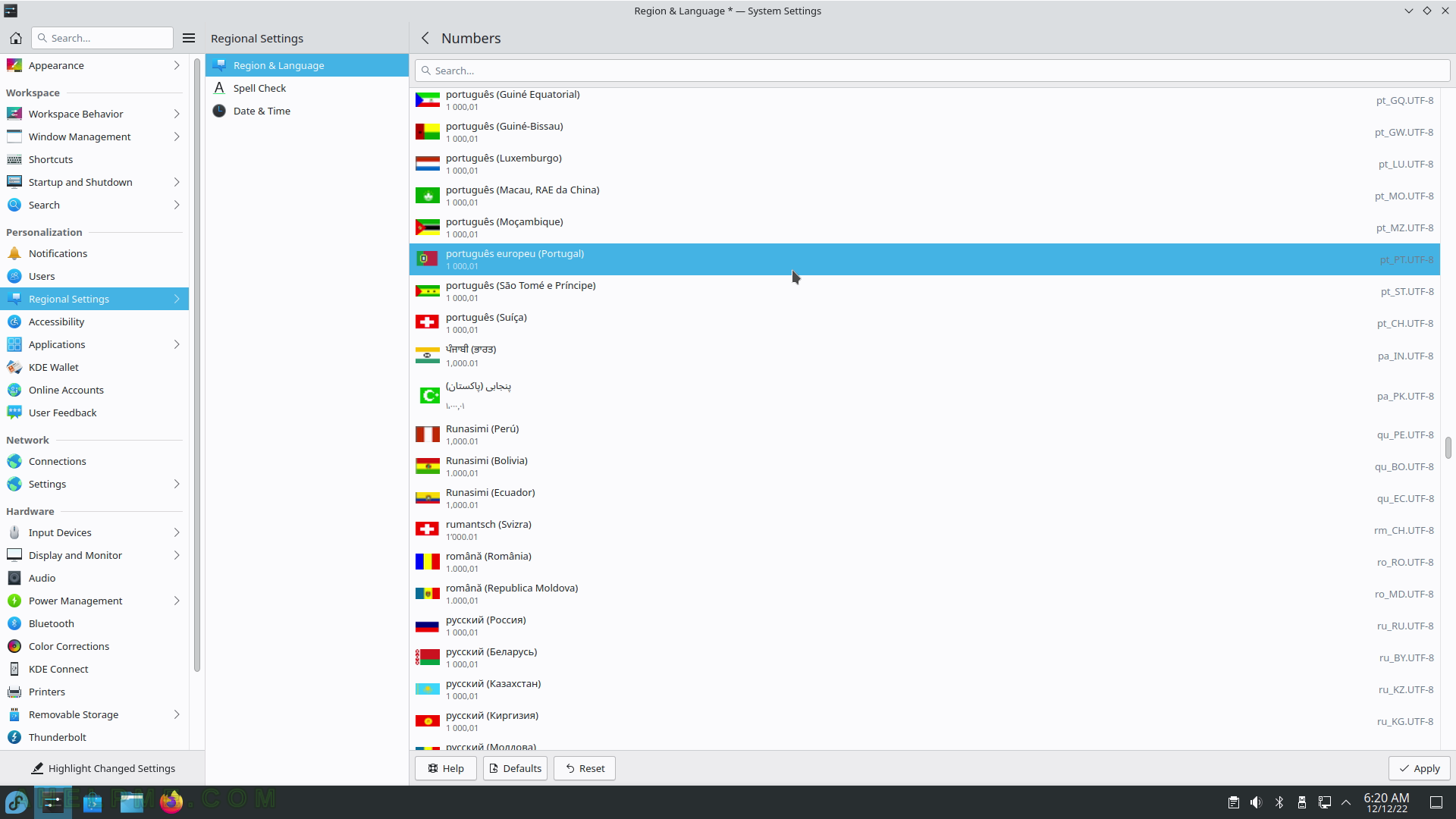The height and width of the screenshot is (819, 1456).
Task: Focus the sidebar Search field
Action: pos(102,38)
